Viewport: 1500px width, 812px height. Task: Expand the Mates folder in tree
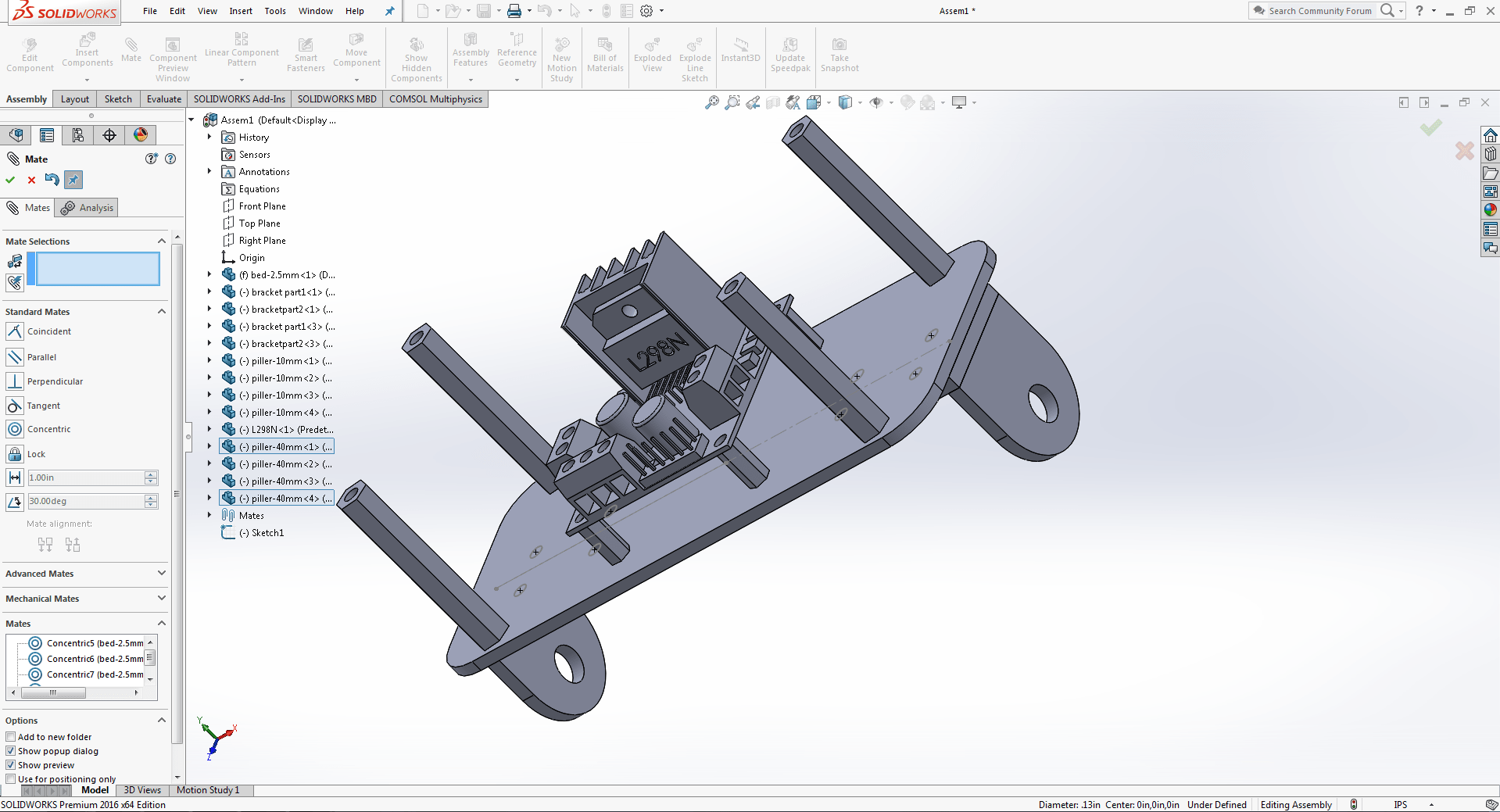pos(209,515)
